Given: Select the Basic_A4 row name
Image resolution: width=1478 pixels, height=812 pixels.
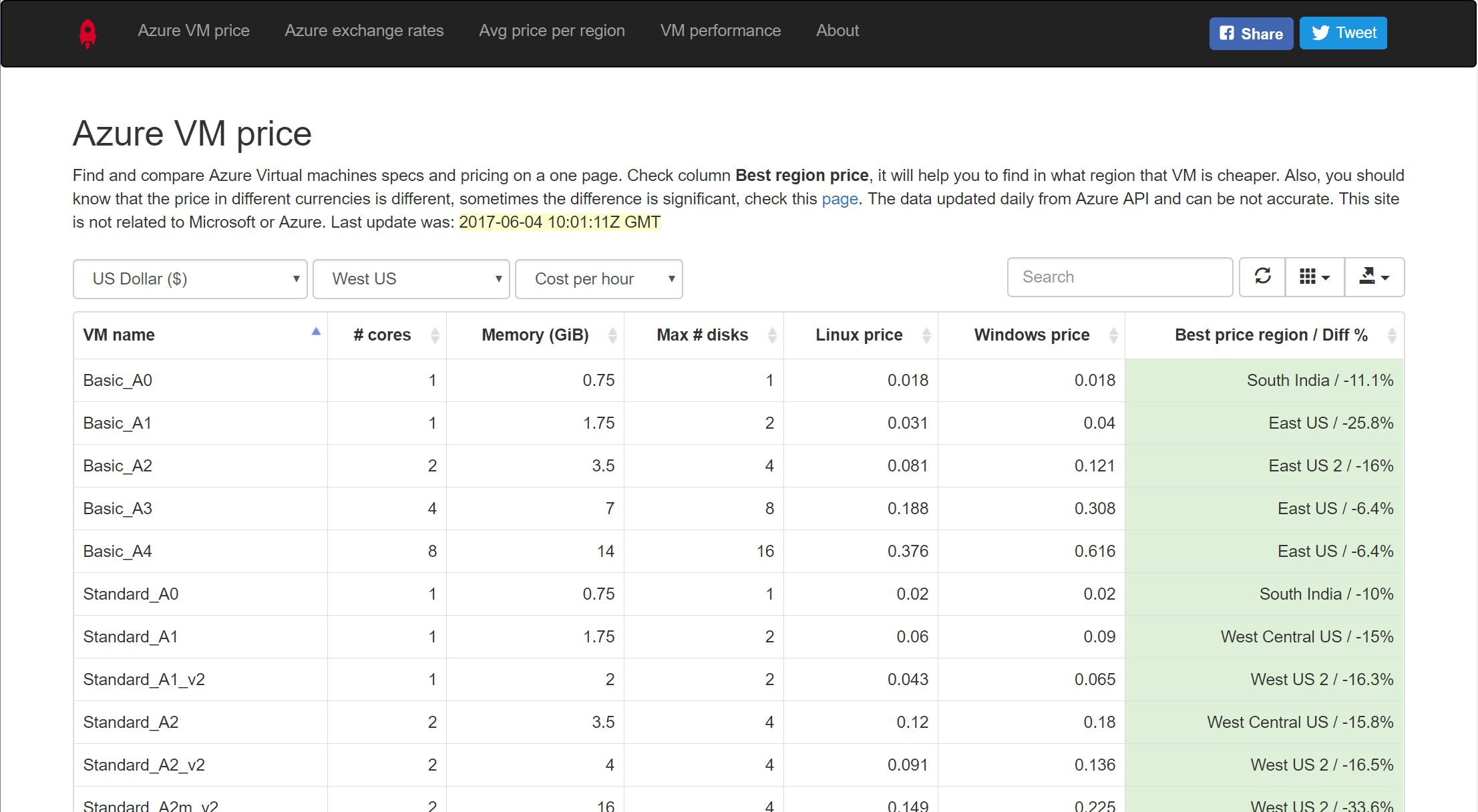Looking at the screenshot, I should pyautogui.click(x=118, y=552).
